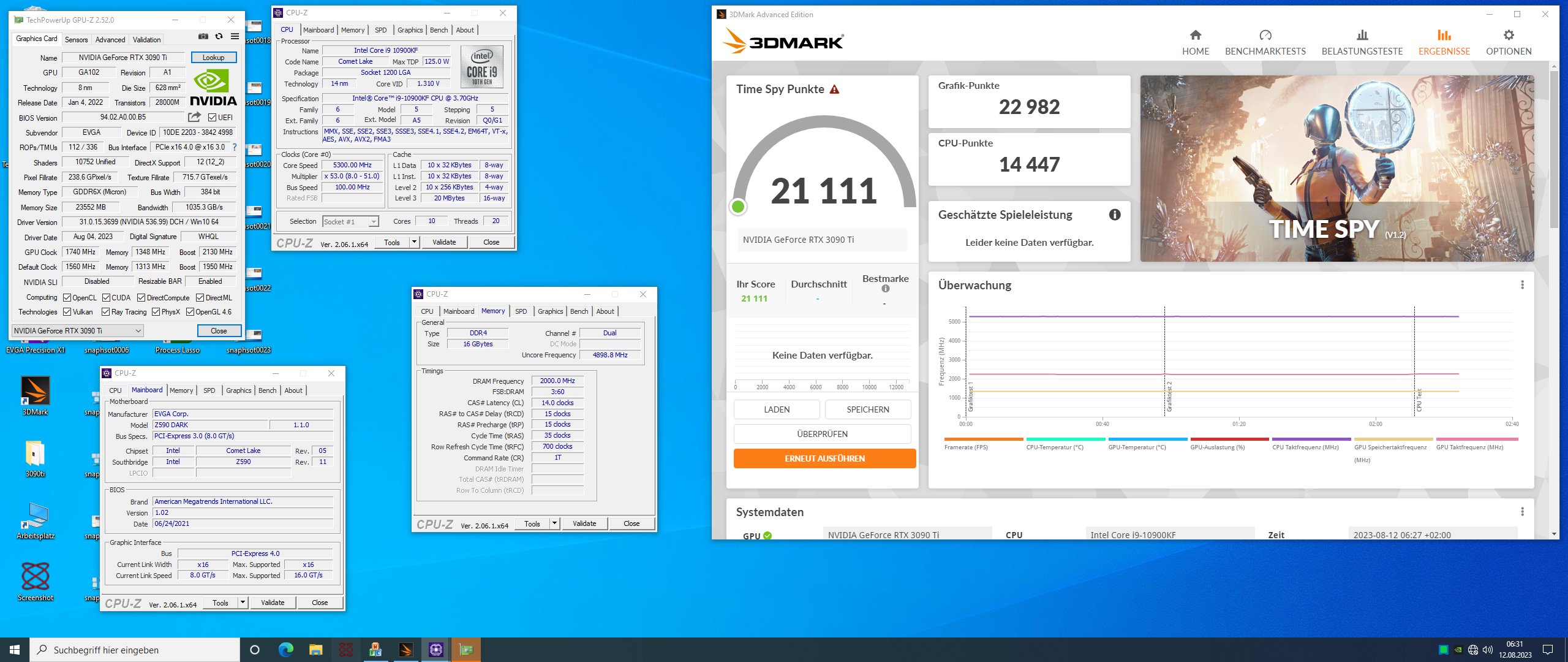Viewport: 1568px width, 662px height.
Task: Click info icon next to Geschätzte Spieleleistung
Action: 1115,215
